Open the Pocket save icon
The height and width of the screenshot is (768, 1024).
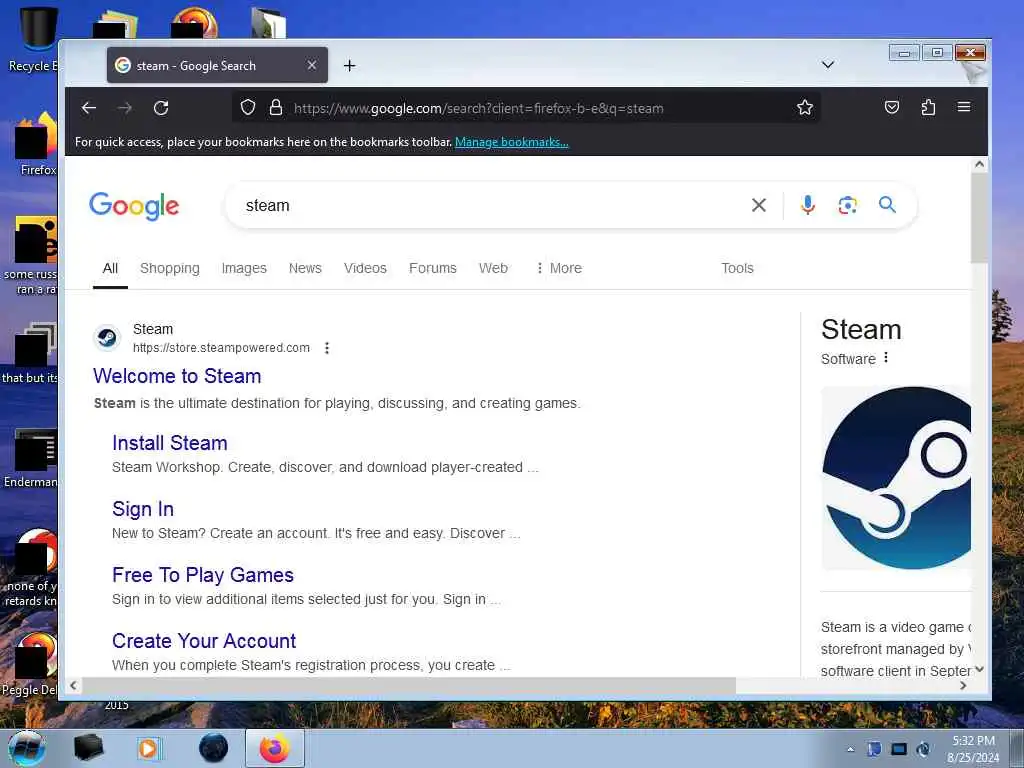coord(891,107)
